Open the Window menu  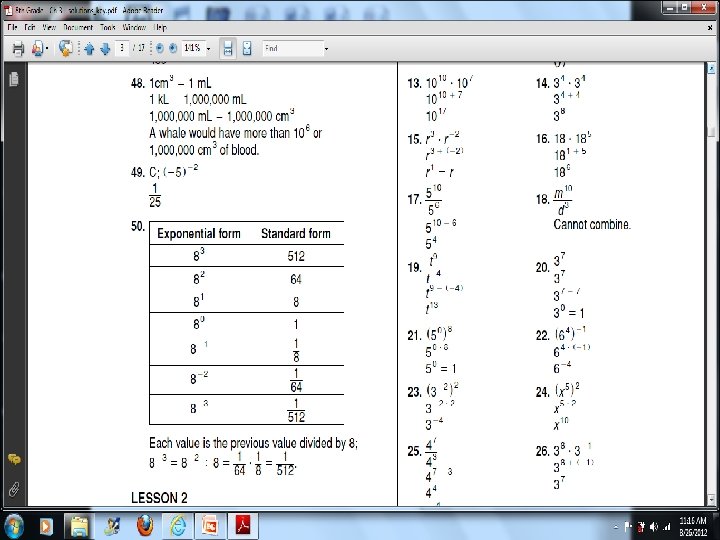click(134, 28)
